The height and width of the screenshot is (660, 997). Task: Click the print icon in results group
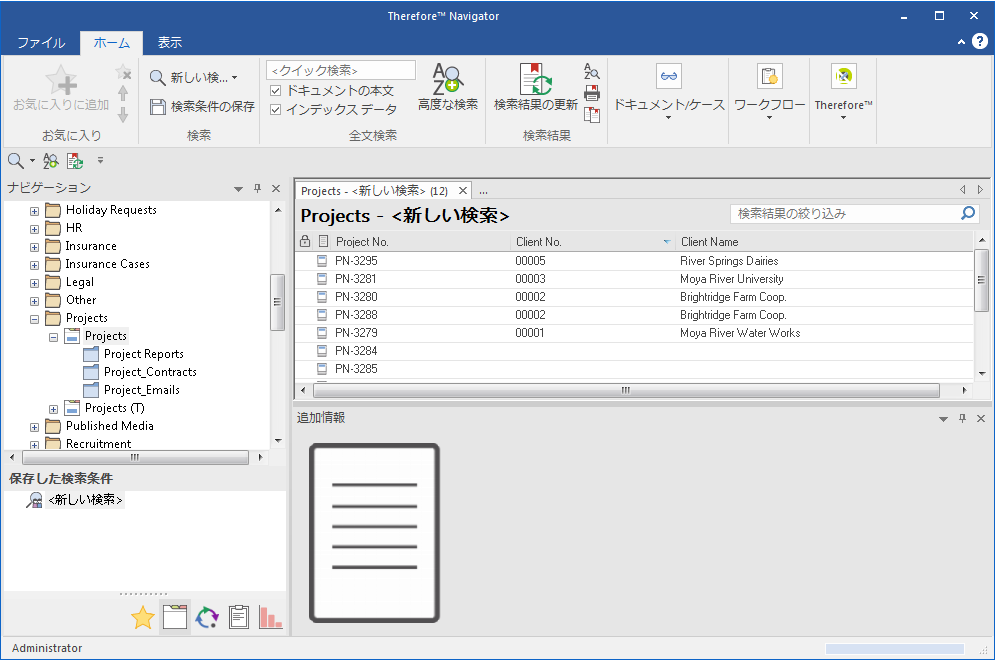click(592, 93)
